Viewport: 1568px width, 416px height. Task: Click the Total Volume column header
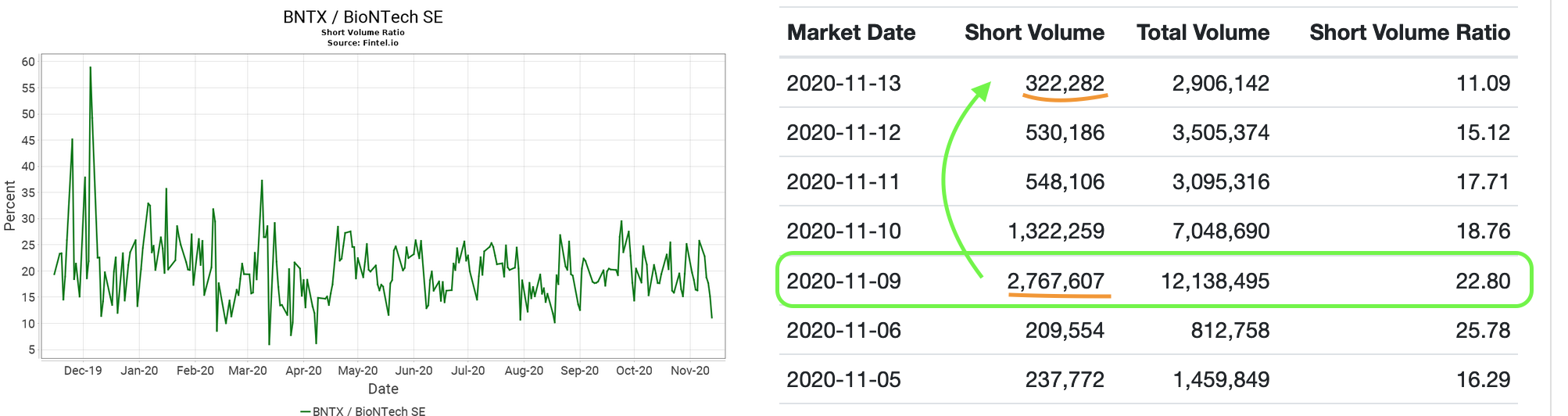click(x=1202, y=33)
